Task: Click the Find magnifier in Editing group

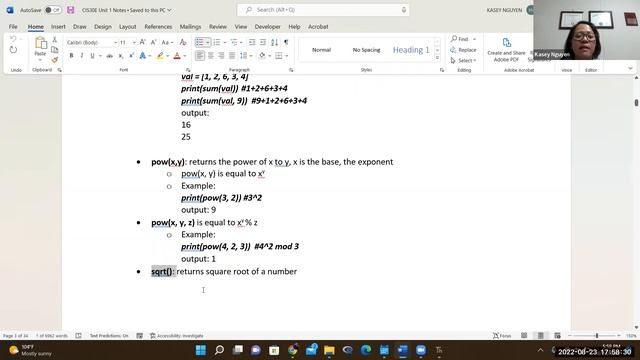Action: [460, 39]
